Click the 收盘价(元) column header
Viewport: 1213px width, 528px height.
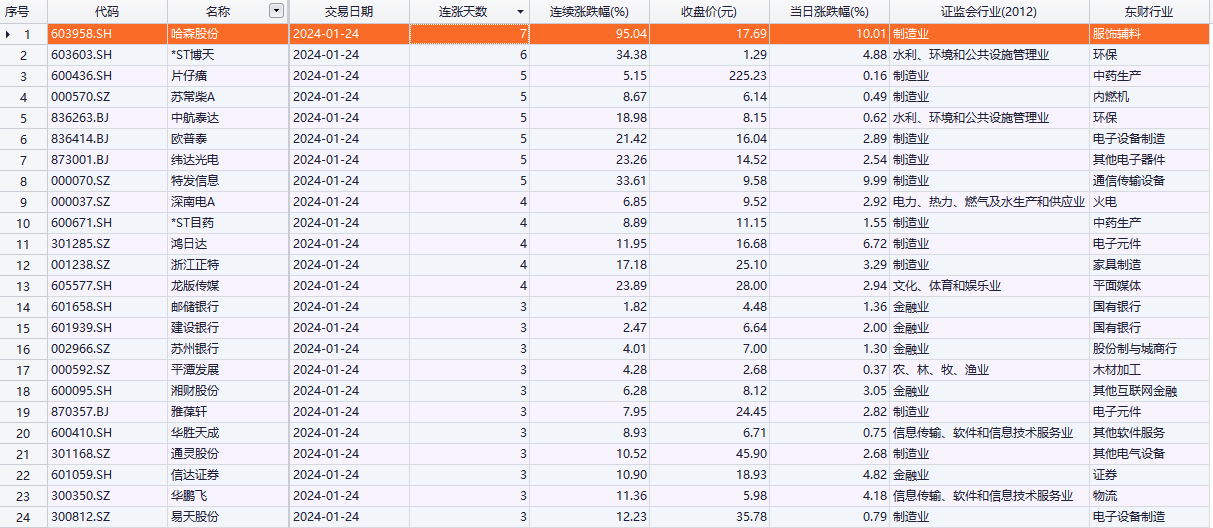pyautogui.click(x=709, y=12)
